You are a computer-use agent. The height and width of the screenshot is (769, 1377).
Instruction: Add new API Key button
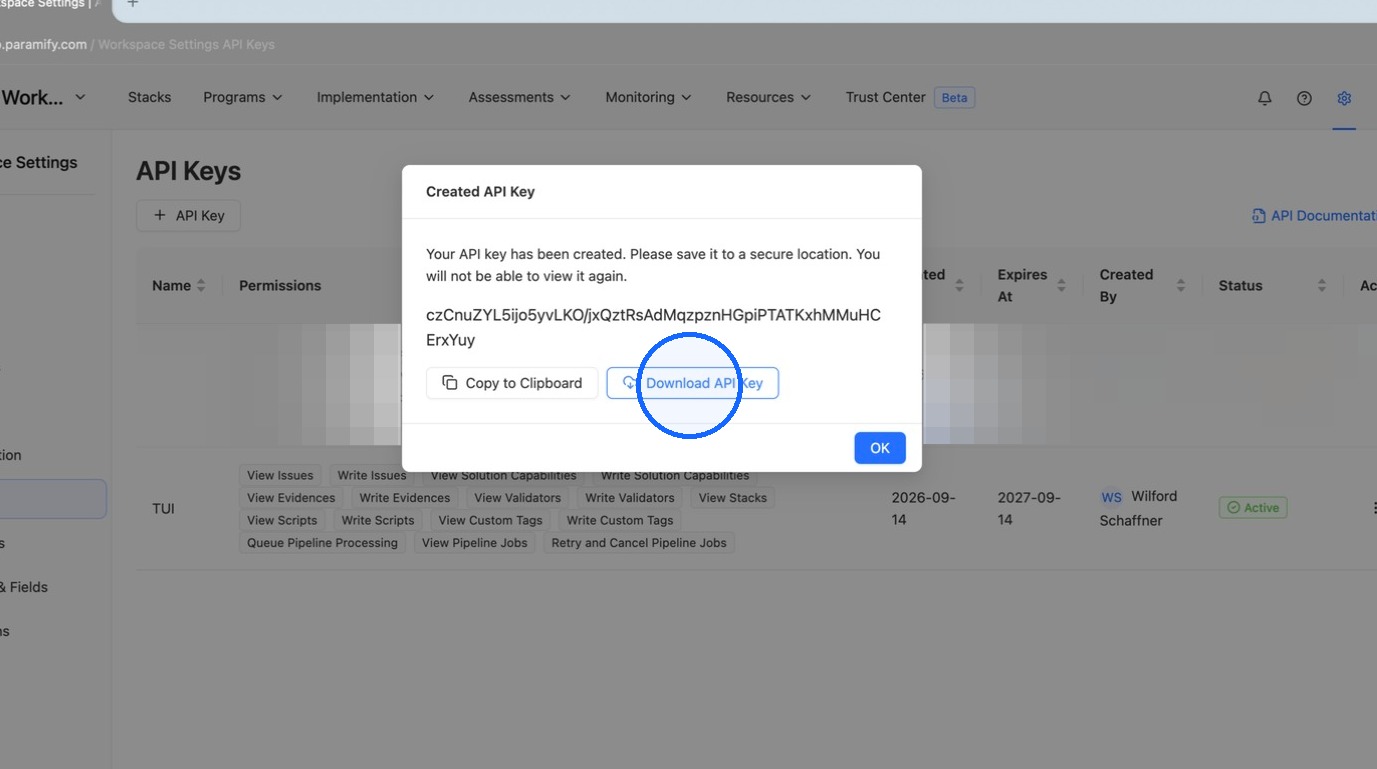coord(188,216)
